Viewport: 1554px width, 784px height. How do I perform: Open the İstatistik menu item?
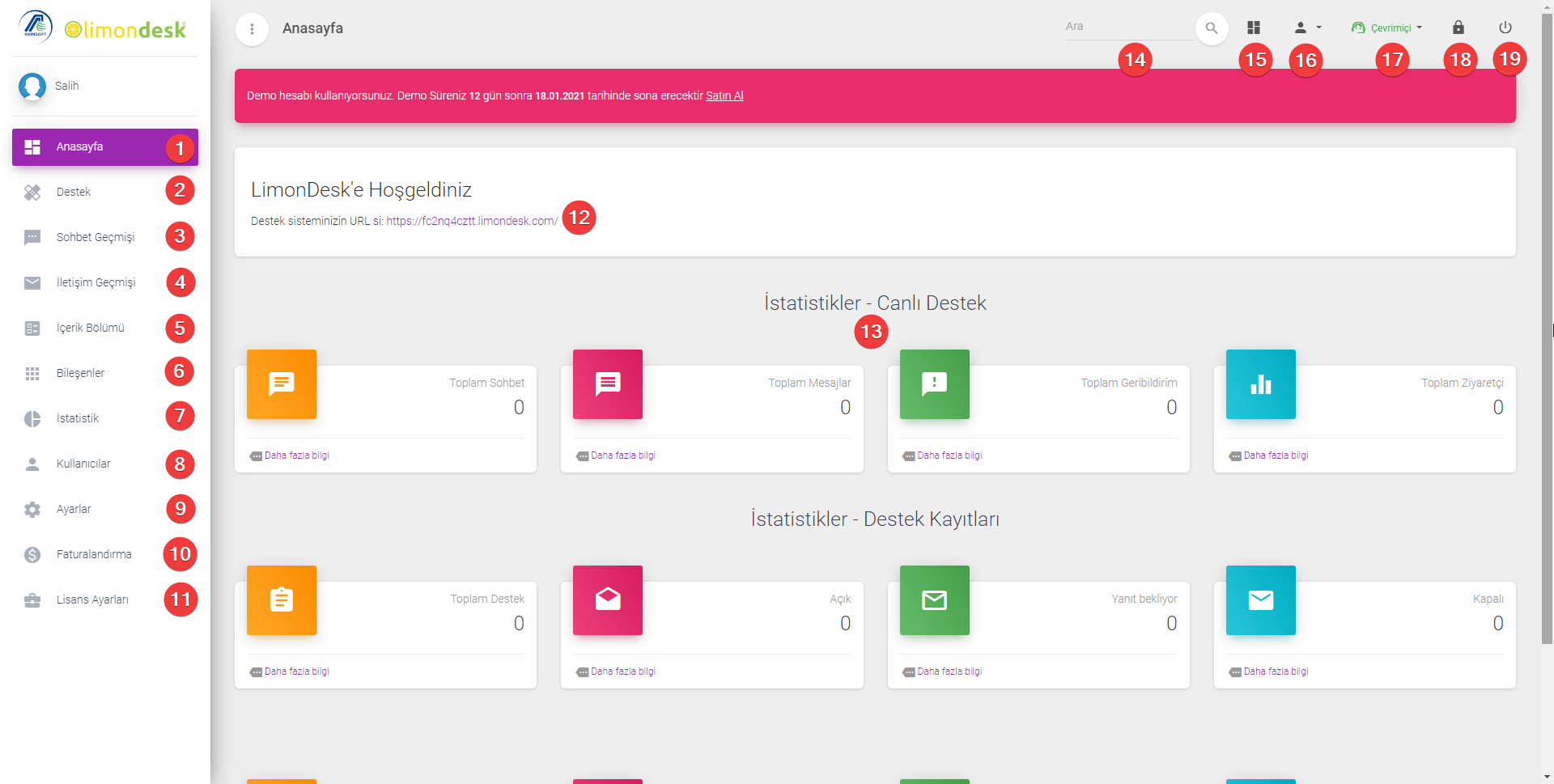tap(105, 419)
